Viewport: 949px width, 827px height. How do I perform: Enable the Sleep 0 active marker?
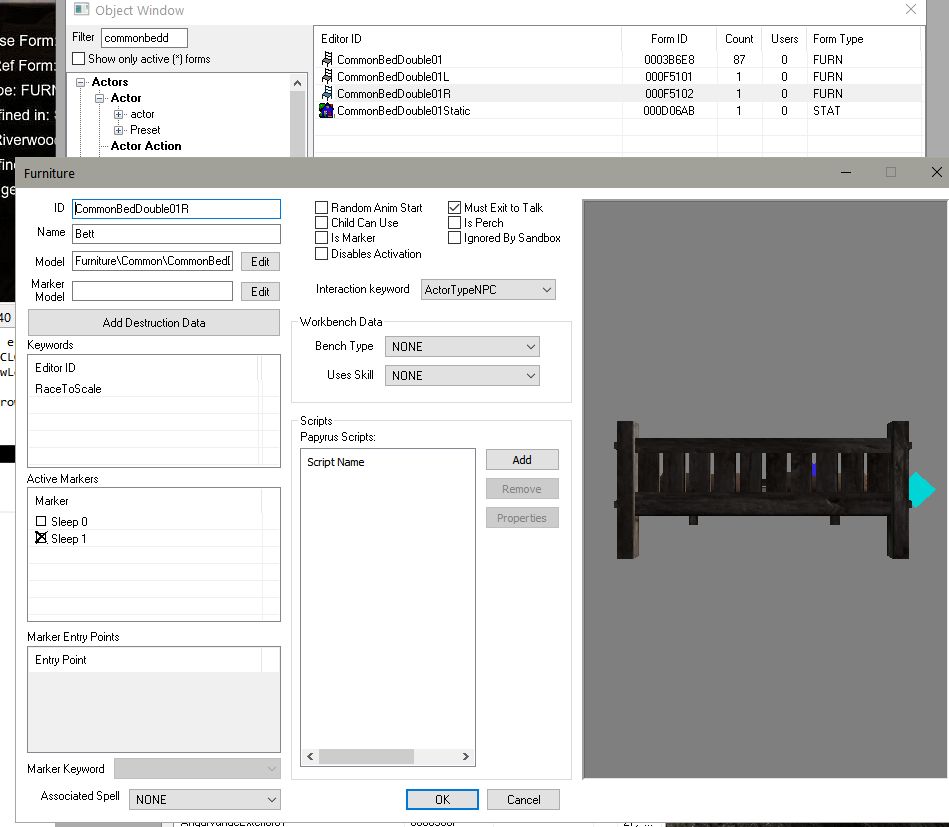tap(41, 522)
